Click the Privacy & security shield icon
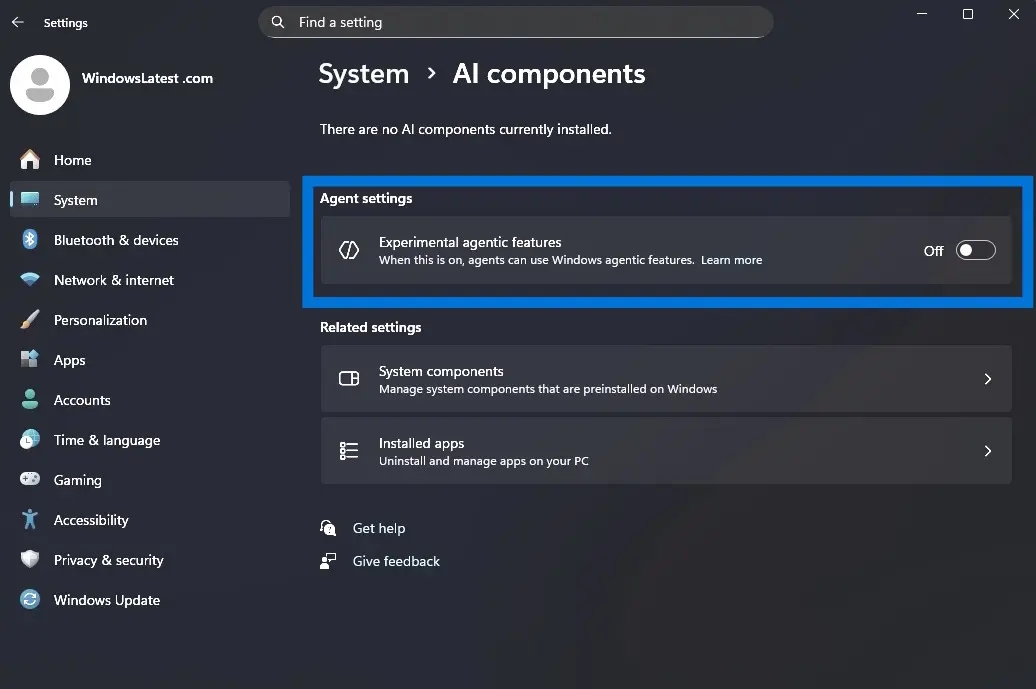The image size is (1036, 689). (x=30, y=560)
